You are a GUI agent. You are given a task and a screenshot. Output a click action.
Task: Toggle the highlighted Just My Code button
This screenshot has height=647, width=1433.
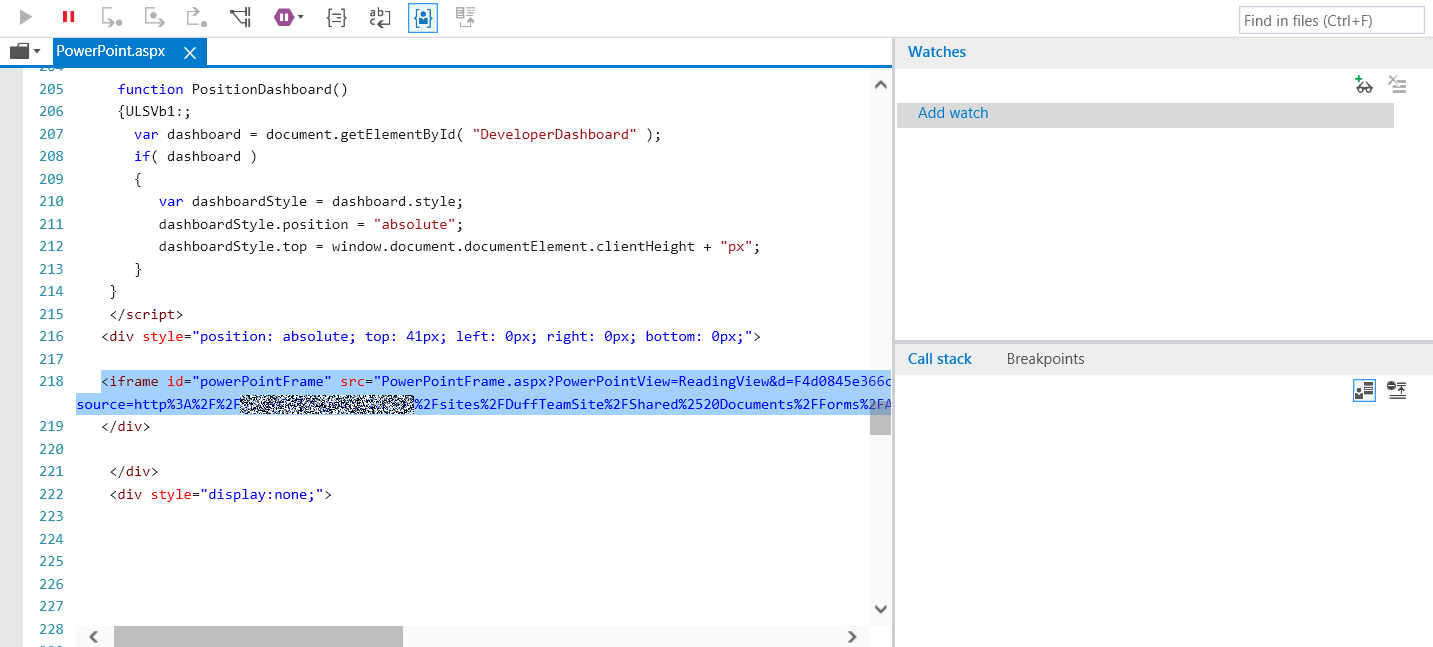(x=422, y=17)
